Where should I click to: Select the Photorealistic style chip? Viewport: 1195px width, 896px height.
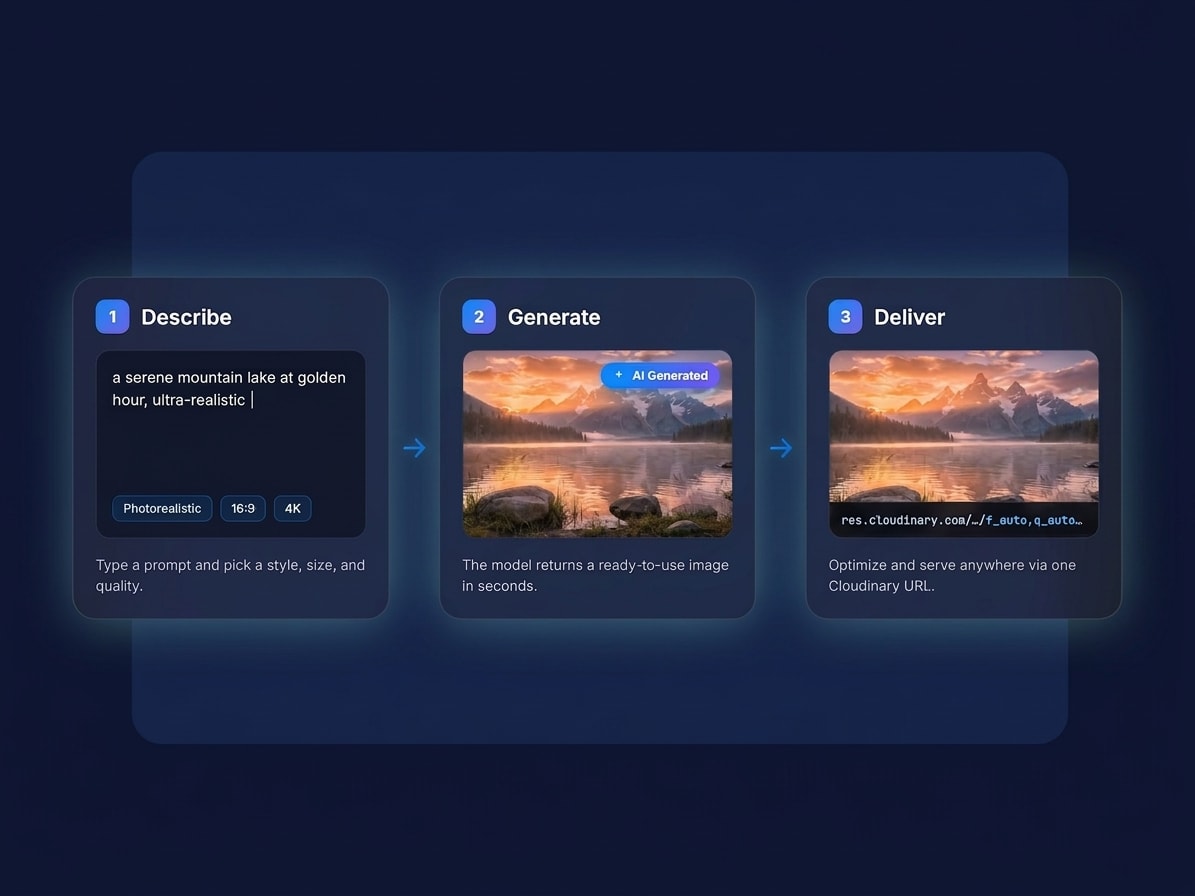(x=162, y=508)
